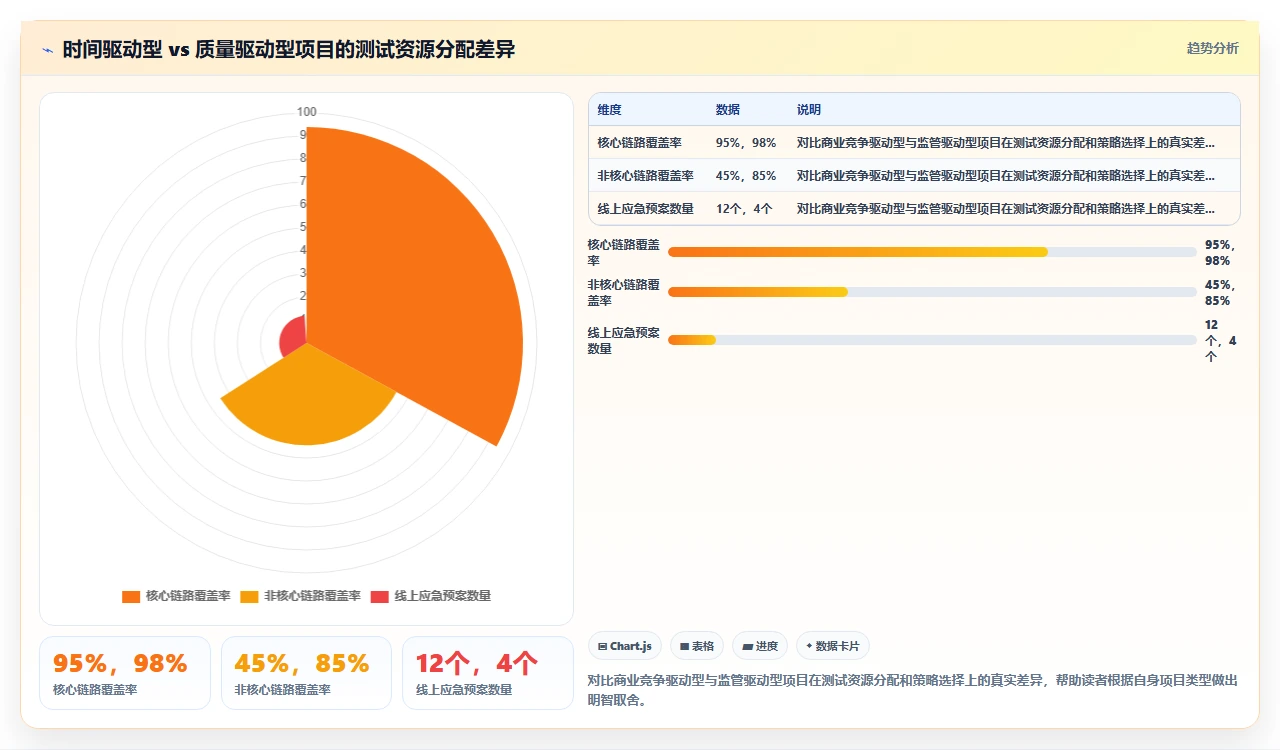Toggle the orange 核心链路覆盖率 legend swatch
The width and height of the screenshot is (1280, 750).
(131, 596)
